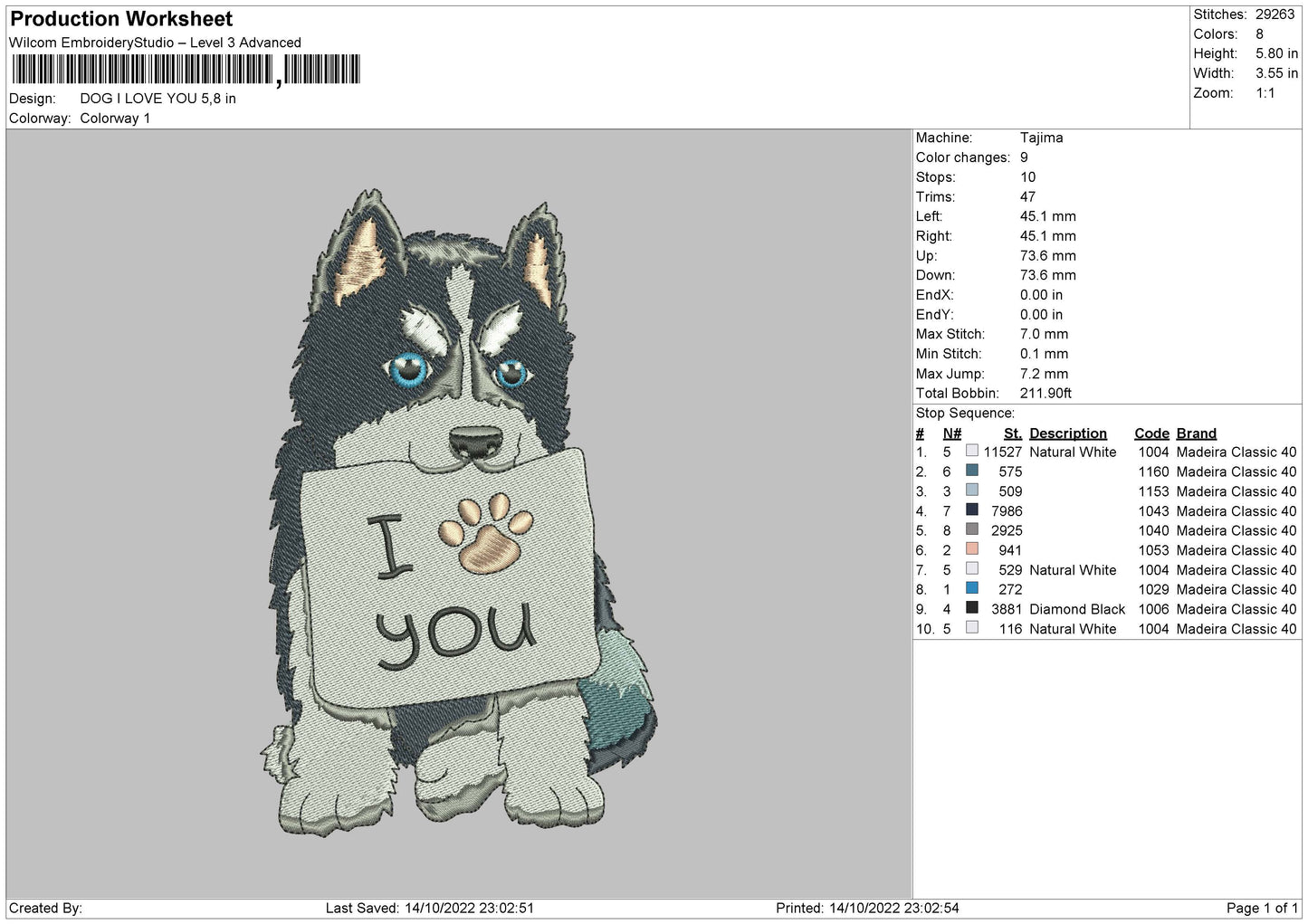Click the 'St.' column header

[1013, 433]
